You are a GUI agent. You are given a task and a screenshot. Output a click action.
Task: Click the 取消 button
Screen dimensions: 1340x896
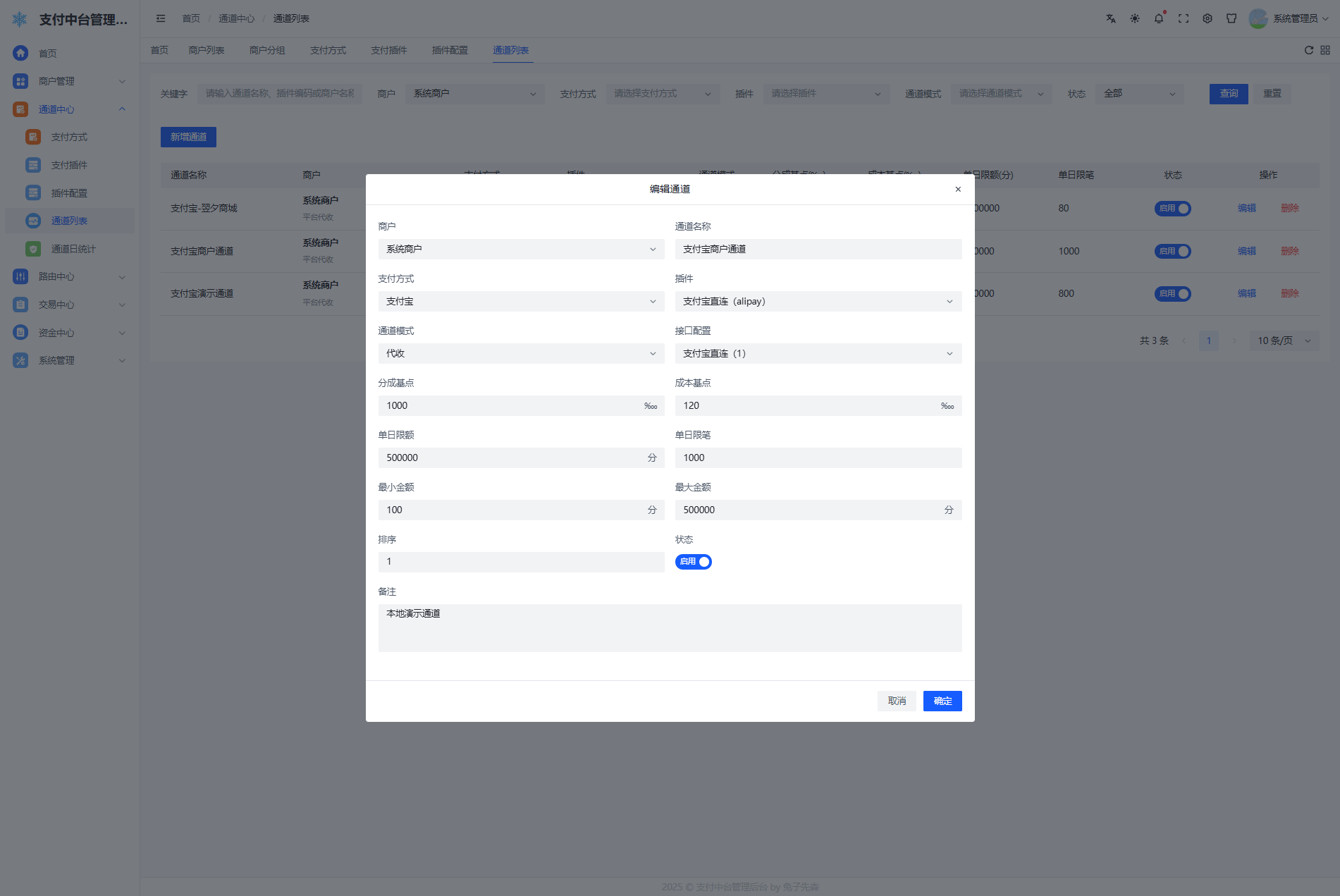(896, 701)
